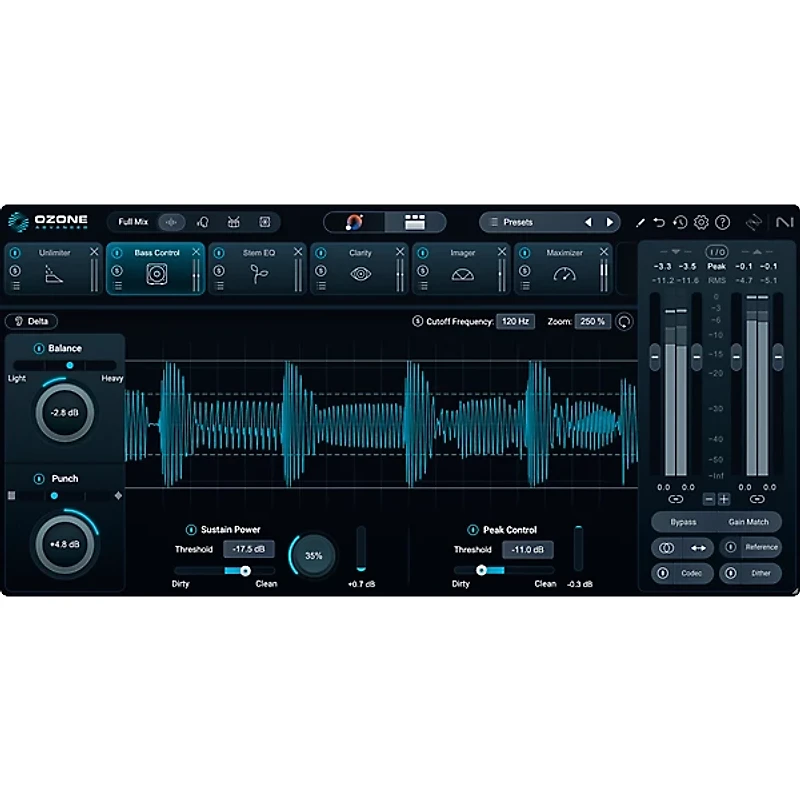Enable Gain Match
Image resolution: width=800 pixels, height=800 pixels.
pos(748,521)
